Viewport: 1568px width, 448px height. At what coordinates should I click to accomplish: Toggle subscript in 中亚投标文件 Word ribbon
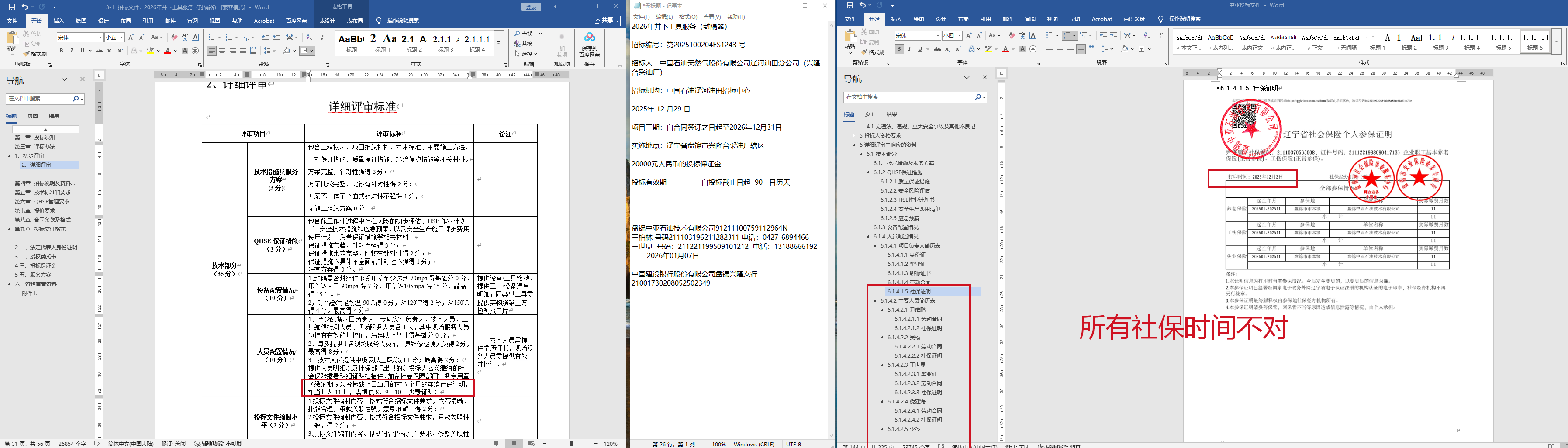pyautogui.click(x=948, y=49)
